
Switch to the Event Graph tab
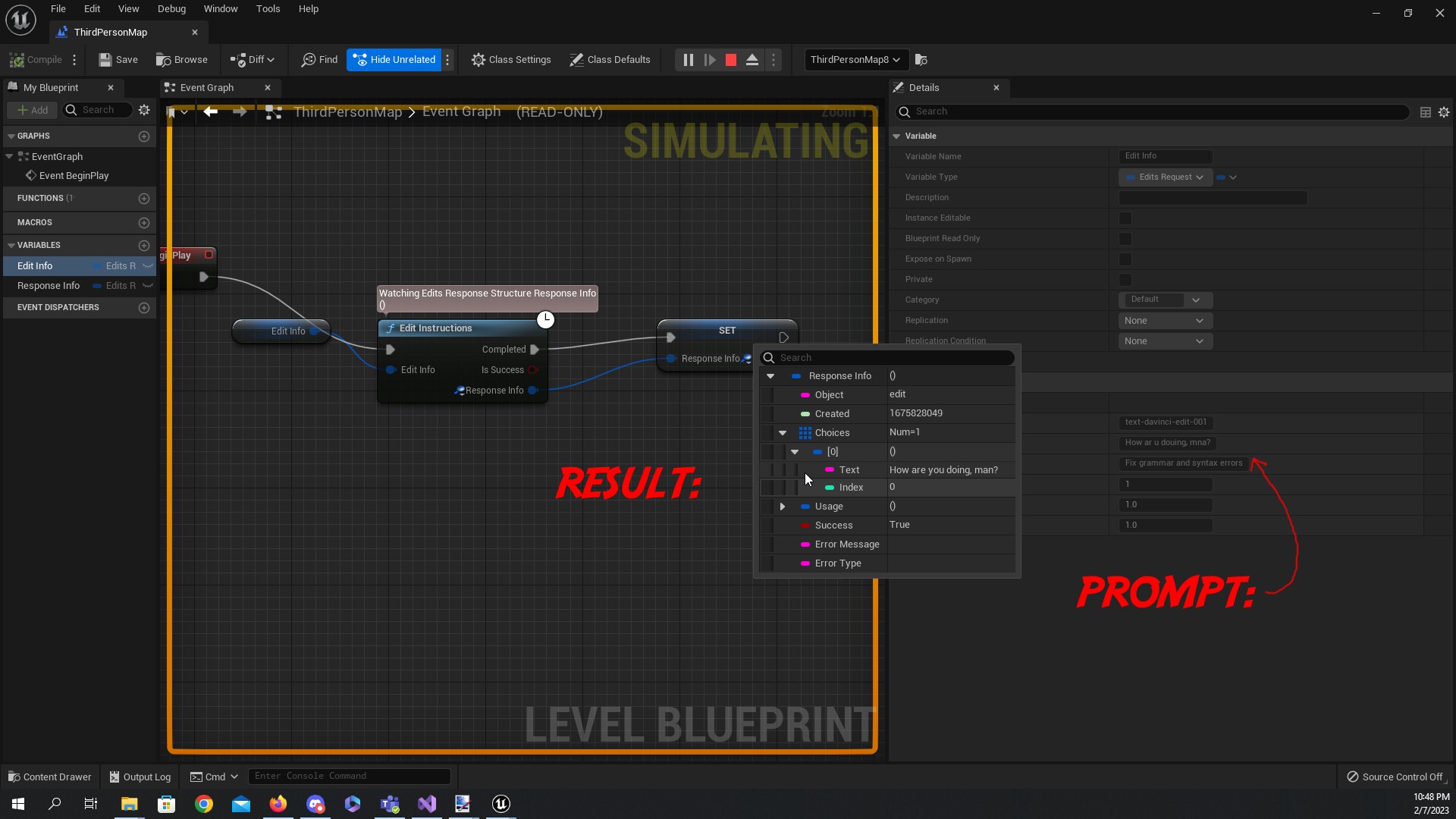coord(207,88)
